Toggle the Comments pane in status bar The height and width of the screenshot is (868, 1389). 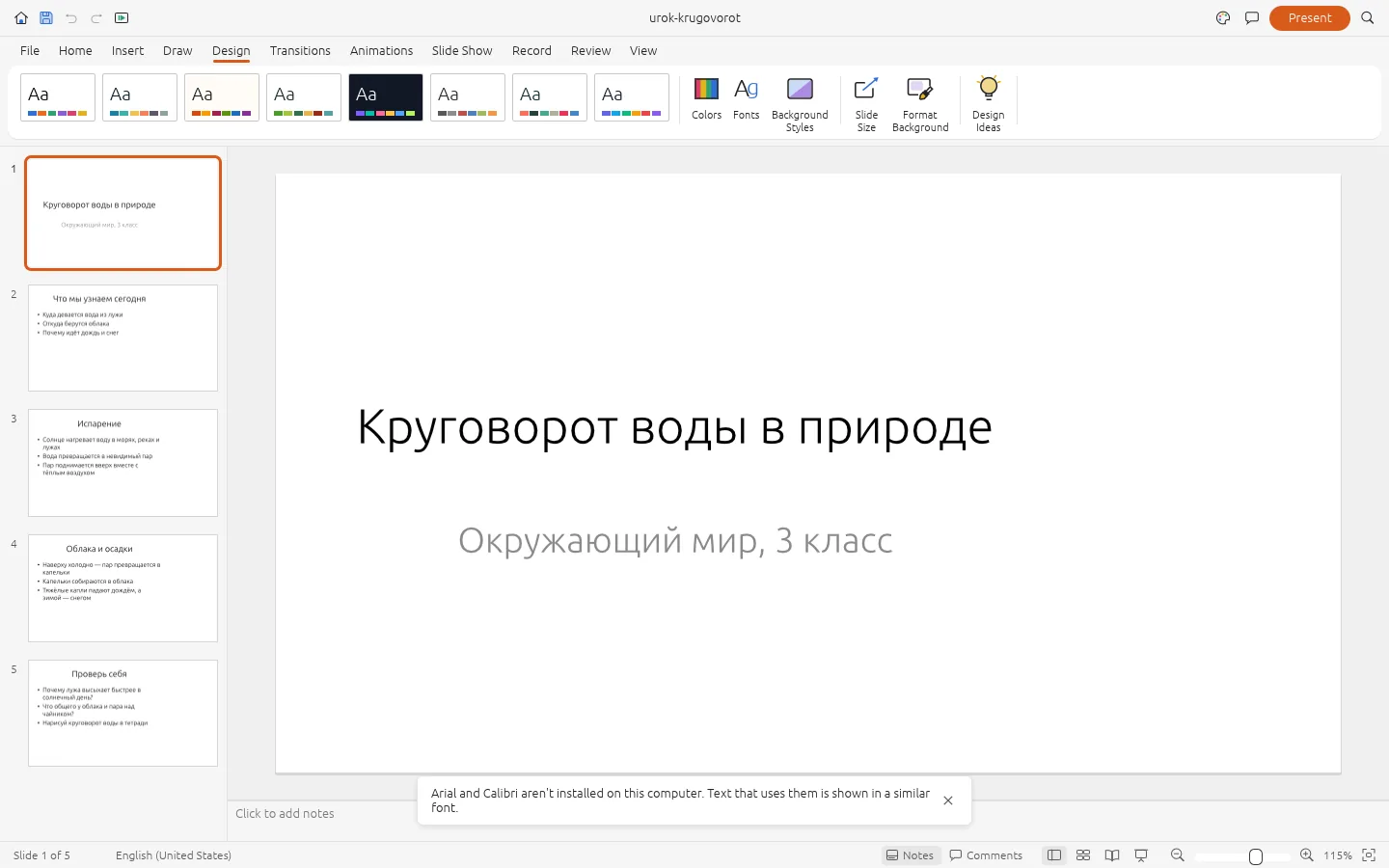click(986, 855)
